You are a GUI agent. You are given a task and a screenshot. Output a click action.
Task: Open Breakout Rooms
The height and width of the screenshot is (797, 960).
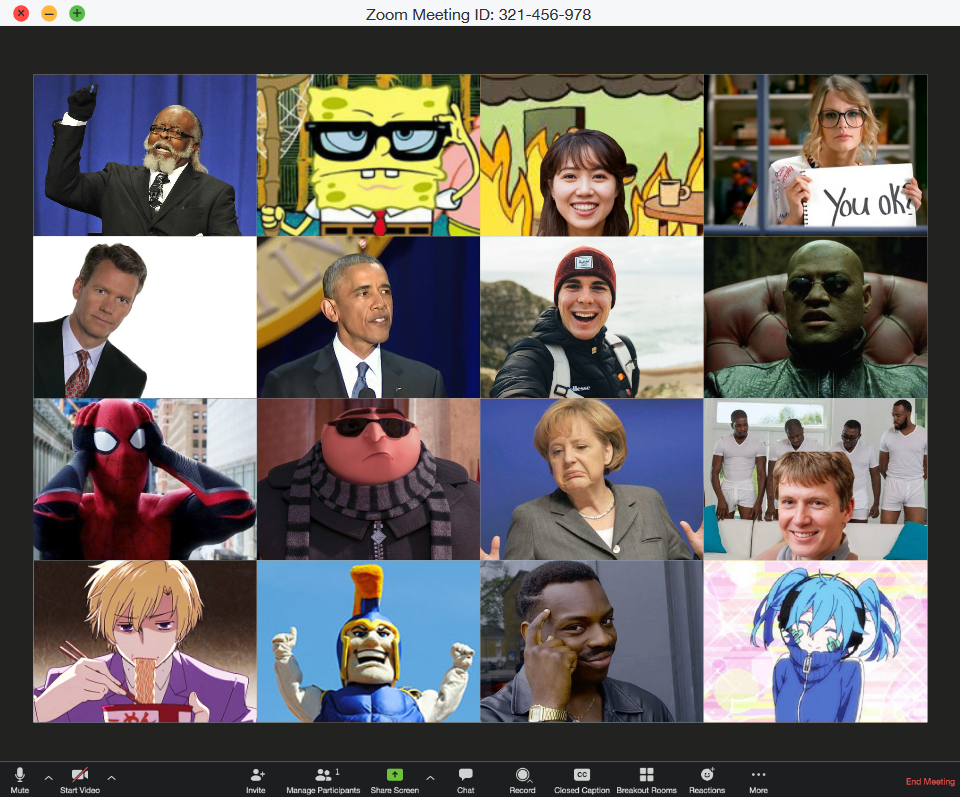[647, 780]
